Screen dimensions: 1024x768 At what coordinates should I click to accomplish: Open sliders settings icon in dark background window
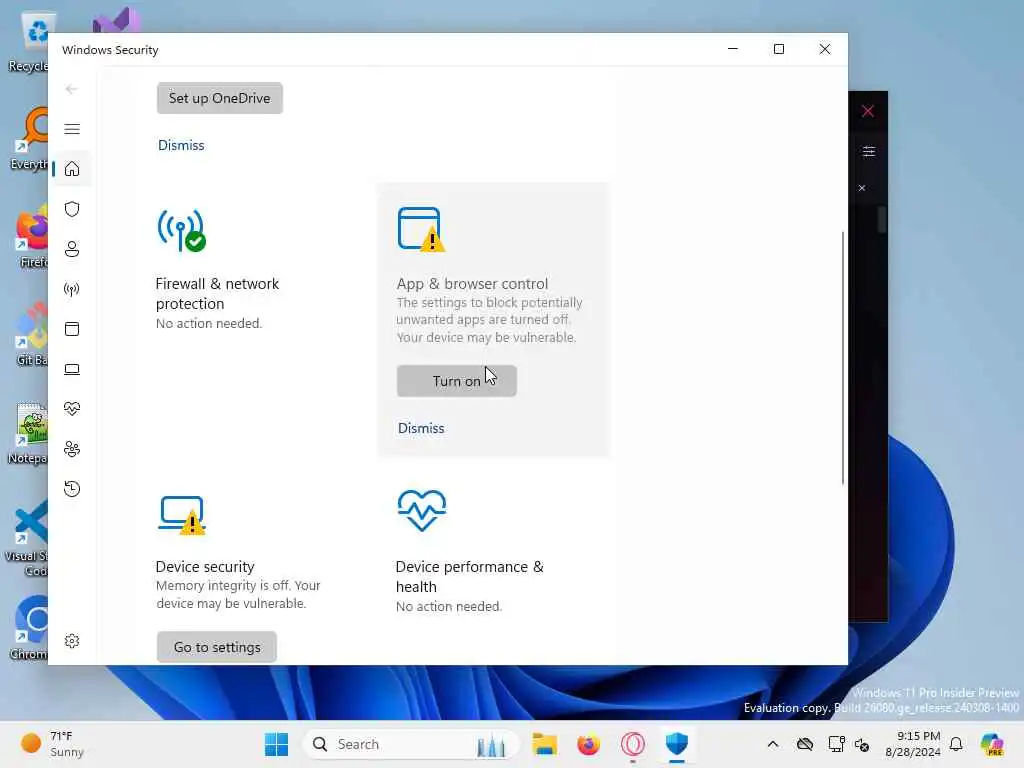pos(869,152)
